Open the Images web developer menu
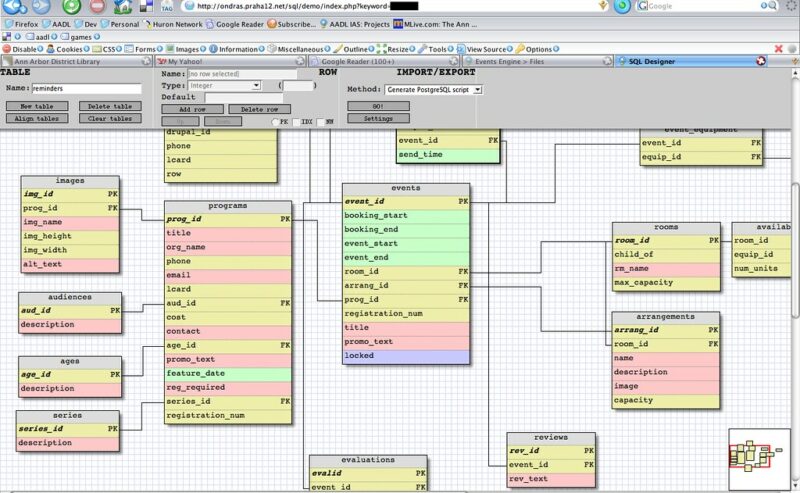This screenshot has width=800, height=493. click(x=186, y=49)
